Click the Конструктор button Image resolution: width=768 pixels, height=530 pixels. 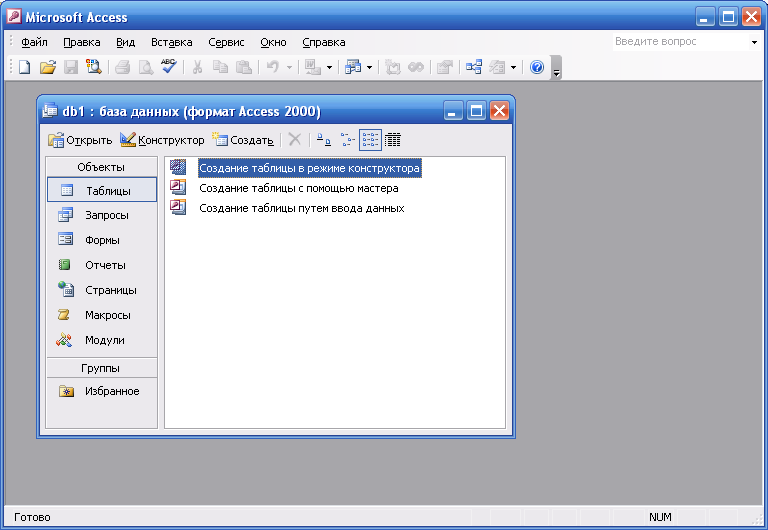(162, 140)
